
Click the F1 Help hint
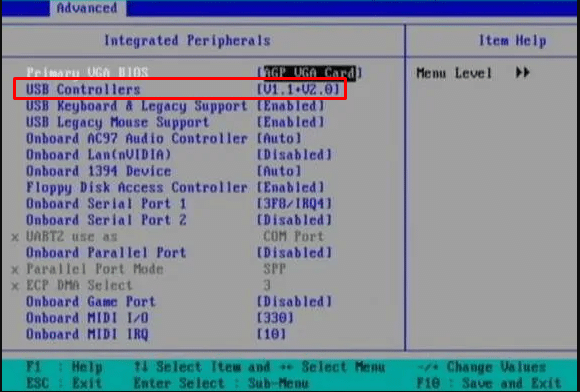click(x=64, y=367)
